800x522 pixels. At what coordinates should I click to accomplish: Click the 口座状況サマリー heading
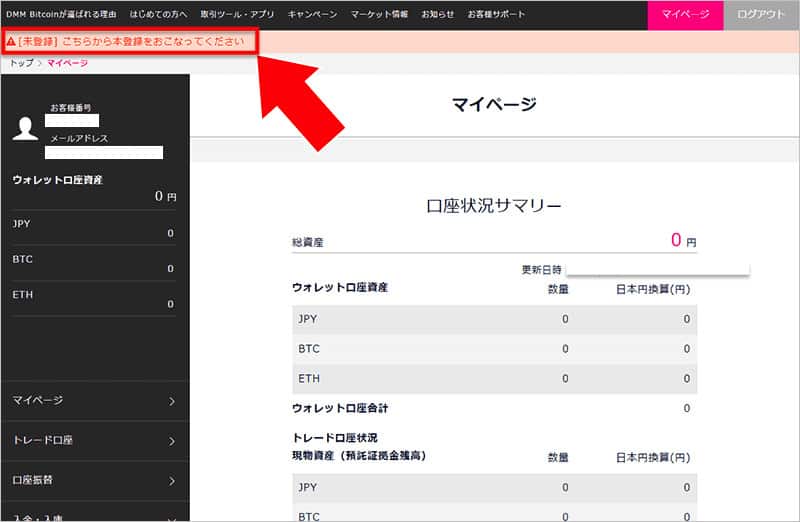494,206
